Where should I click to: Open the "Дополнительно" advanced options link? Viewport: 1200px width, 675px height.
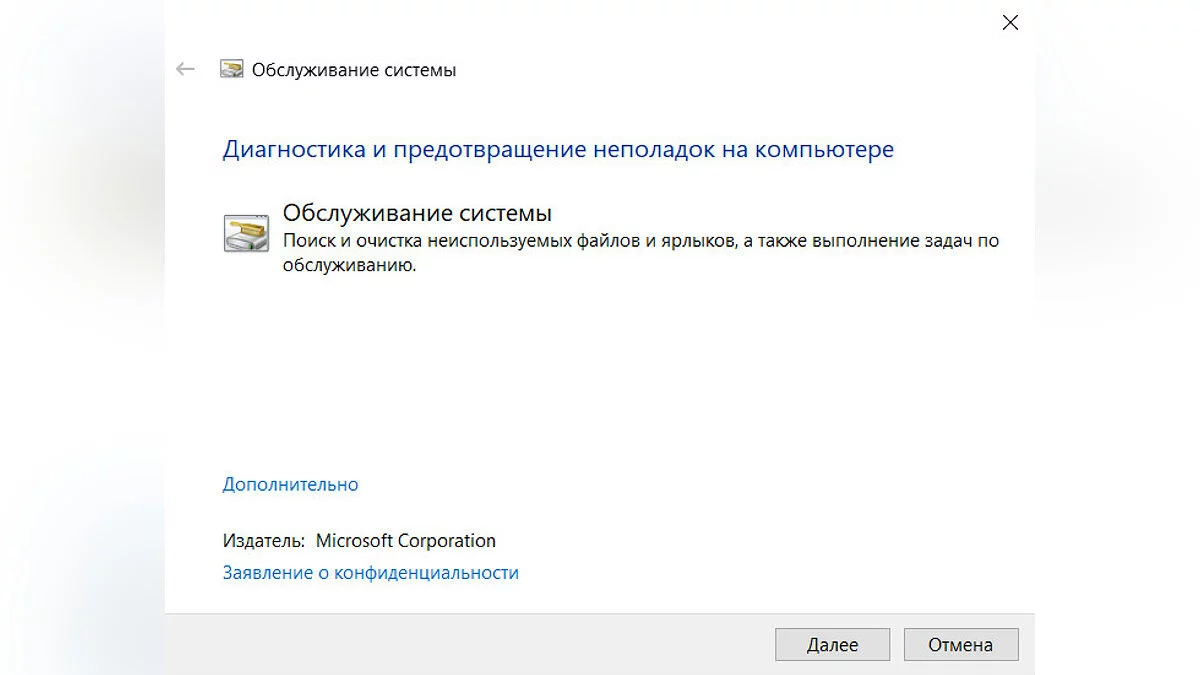[x=290, y=484]
